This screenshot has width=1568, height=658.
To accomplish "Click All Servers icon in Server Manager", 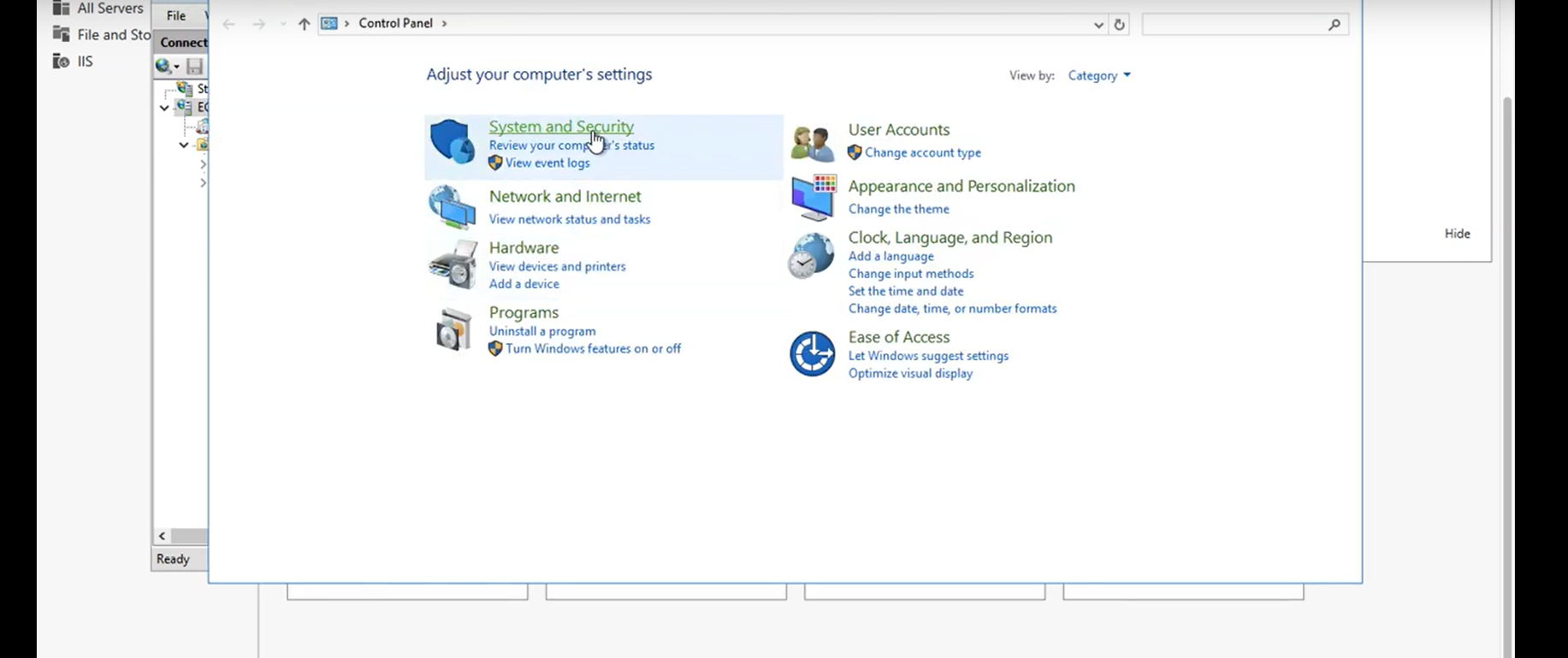I will pyautogui.click(x=61, y=8).
